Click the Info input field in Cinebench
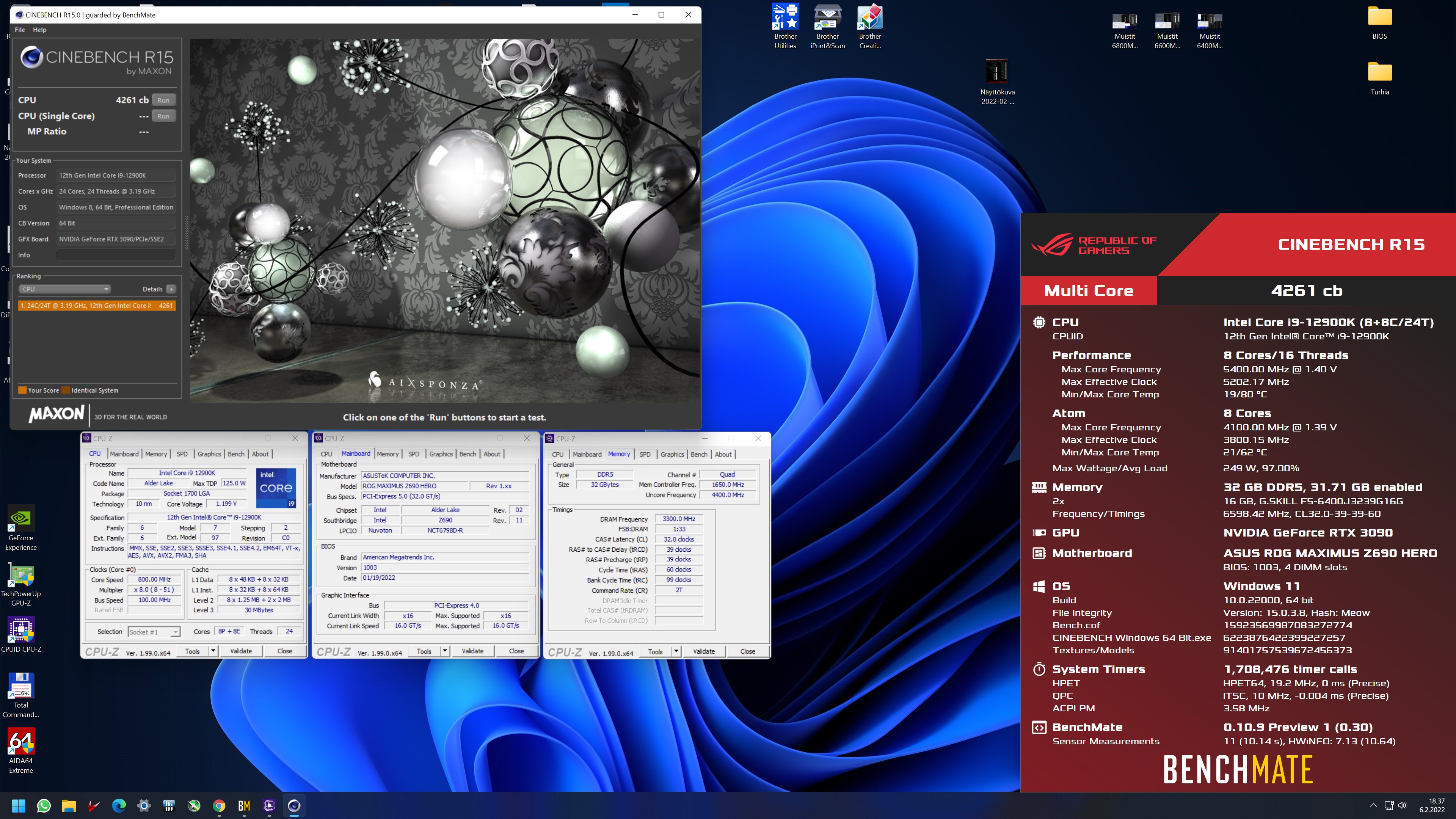 pyautogui.click(x=115, y=255)
